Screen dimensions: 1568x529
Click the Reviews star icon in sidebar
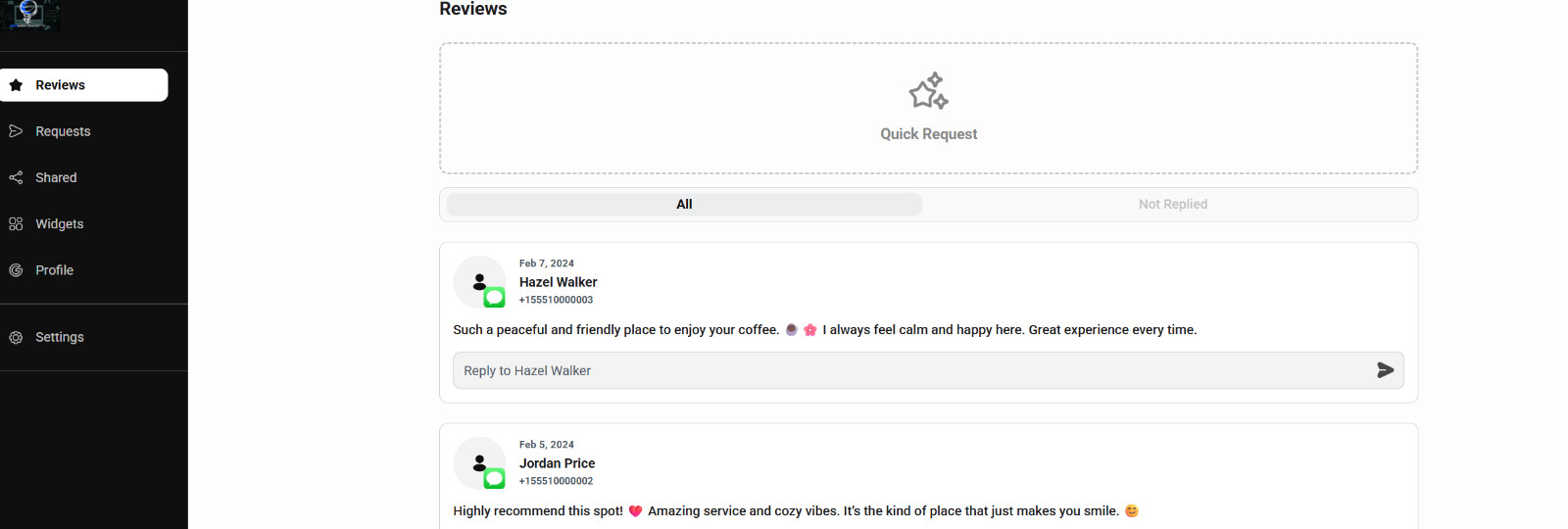(16, 85)
